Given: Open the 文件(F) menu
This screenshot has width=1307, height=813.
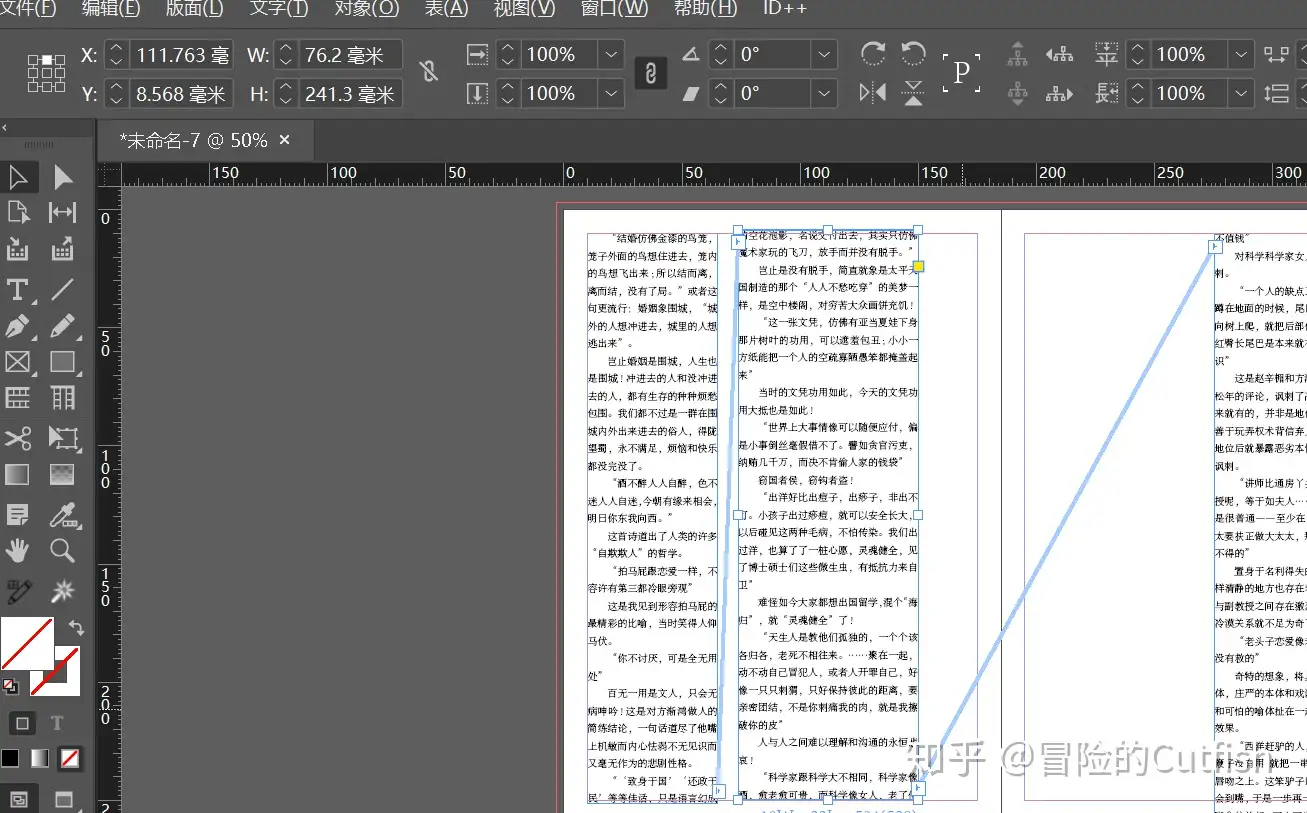Looking at the screenshot, I should click(29, 8).
